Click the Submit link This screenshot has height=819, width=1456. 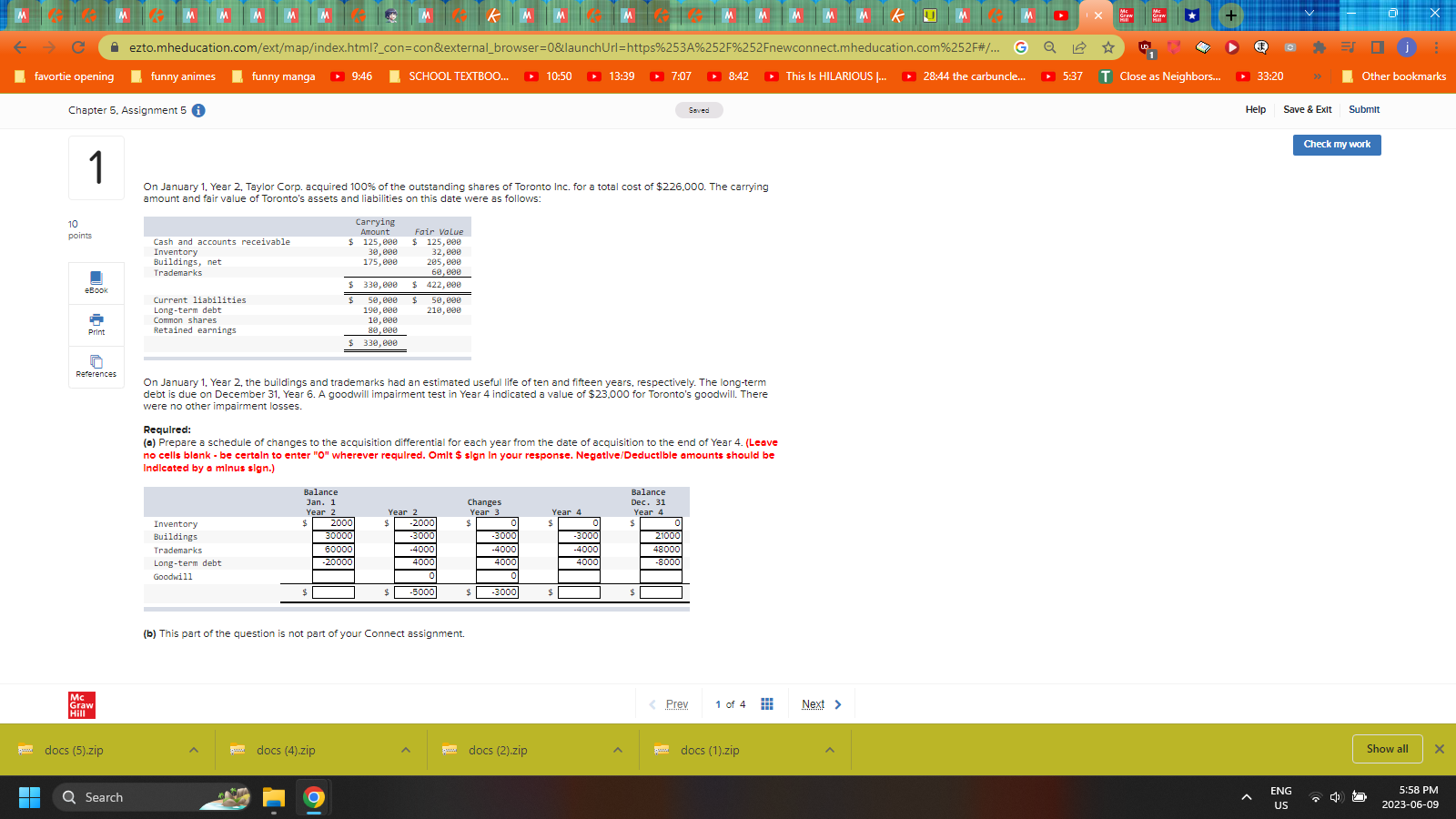tap(1364, 109)
